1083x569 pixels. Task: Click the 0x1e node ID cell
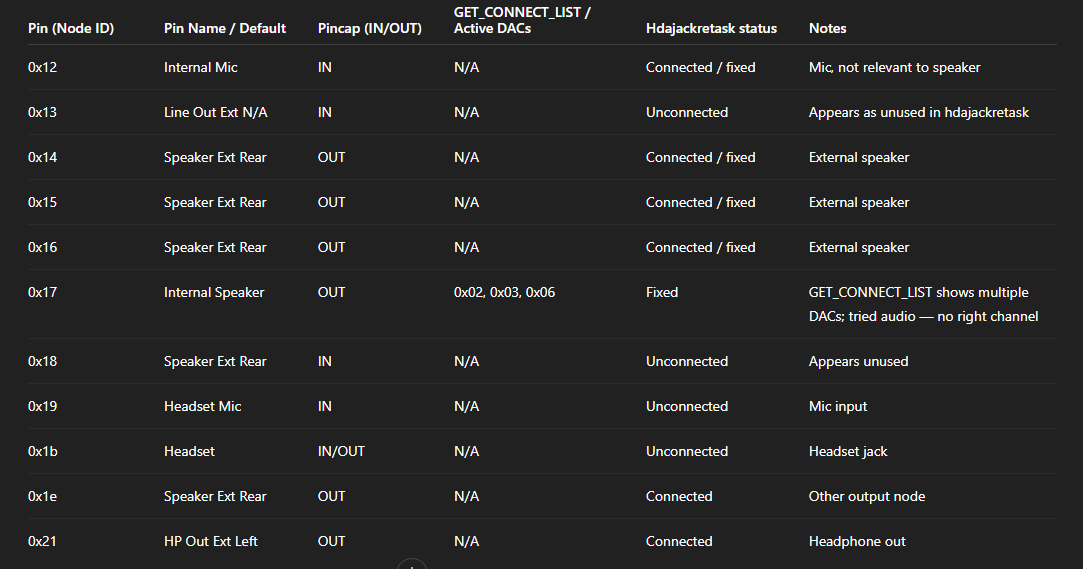43,496
